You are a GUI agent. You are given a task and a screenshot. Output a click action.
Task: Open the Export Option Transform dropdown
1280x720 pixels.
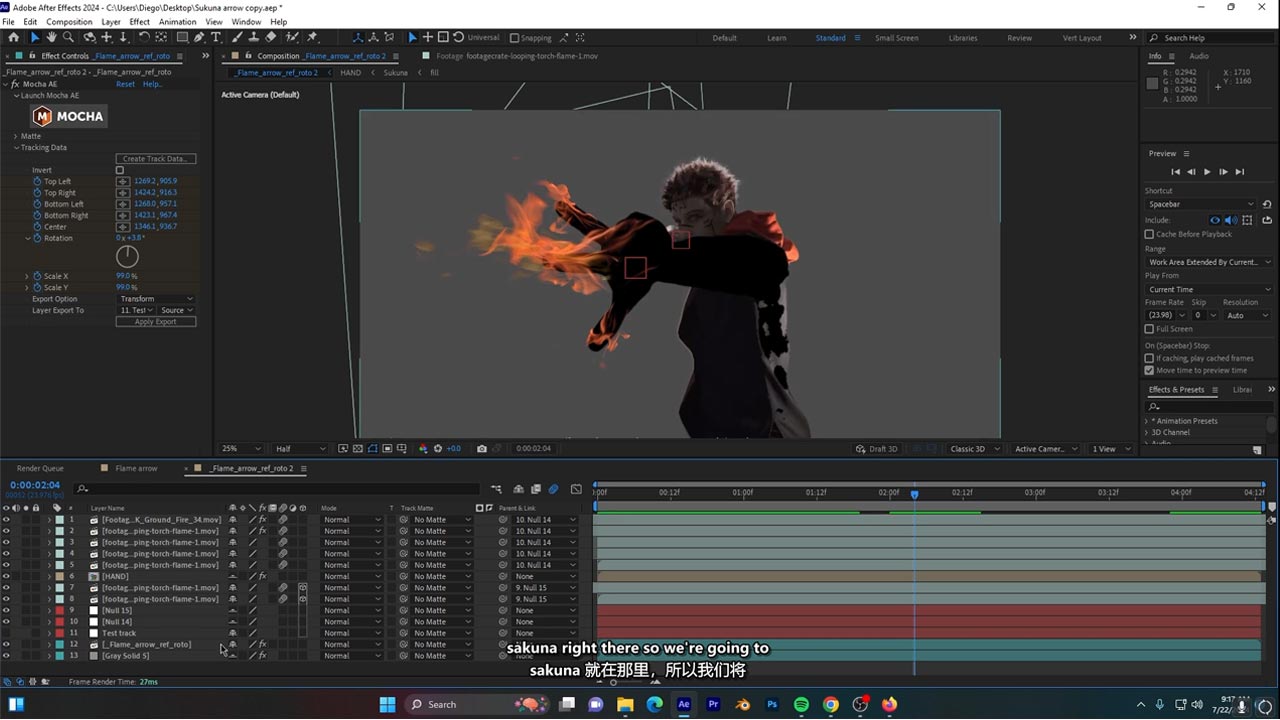[x=157, y=299]
